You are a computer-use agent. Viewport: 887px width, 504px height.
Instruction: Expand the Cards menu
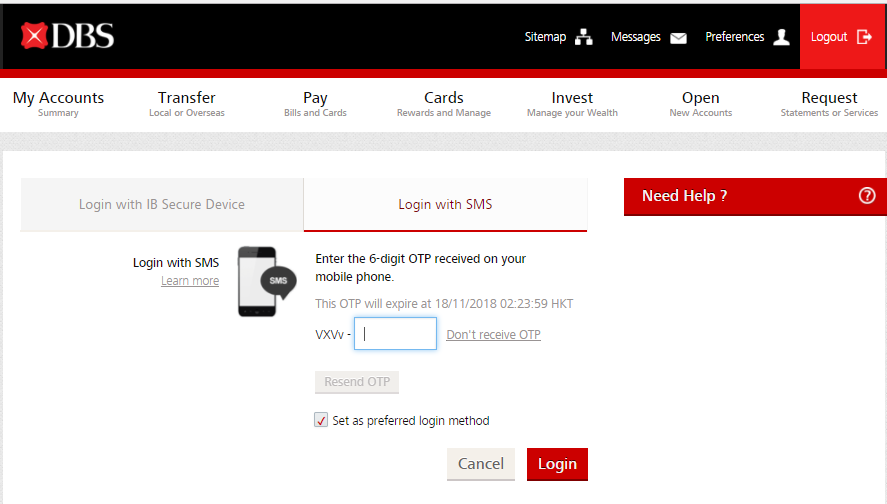(443, 103)
